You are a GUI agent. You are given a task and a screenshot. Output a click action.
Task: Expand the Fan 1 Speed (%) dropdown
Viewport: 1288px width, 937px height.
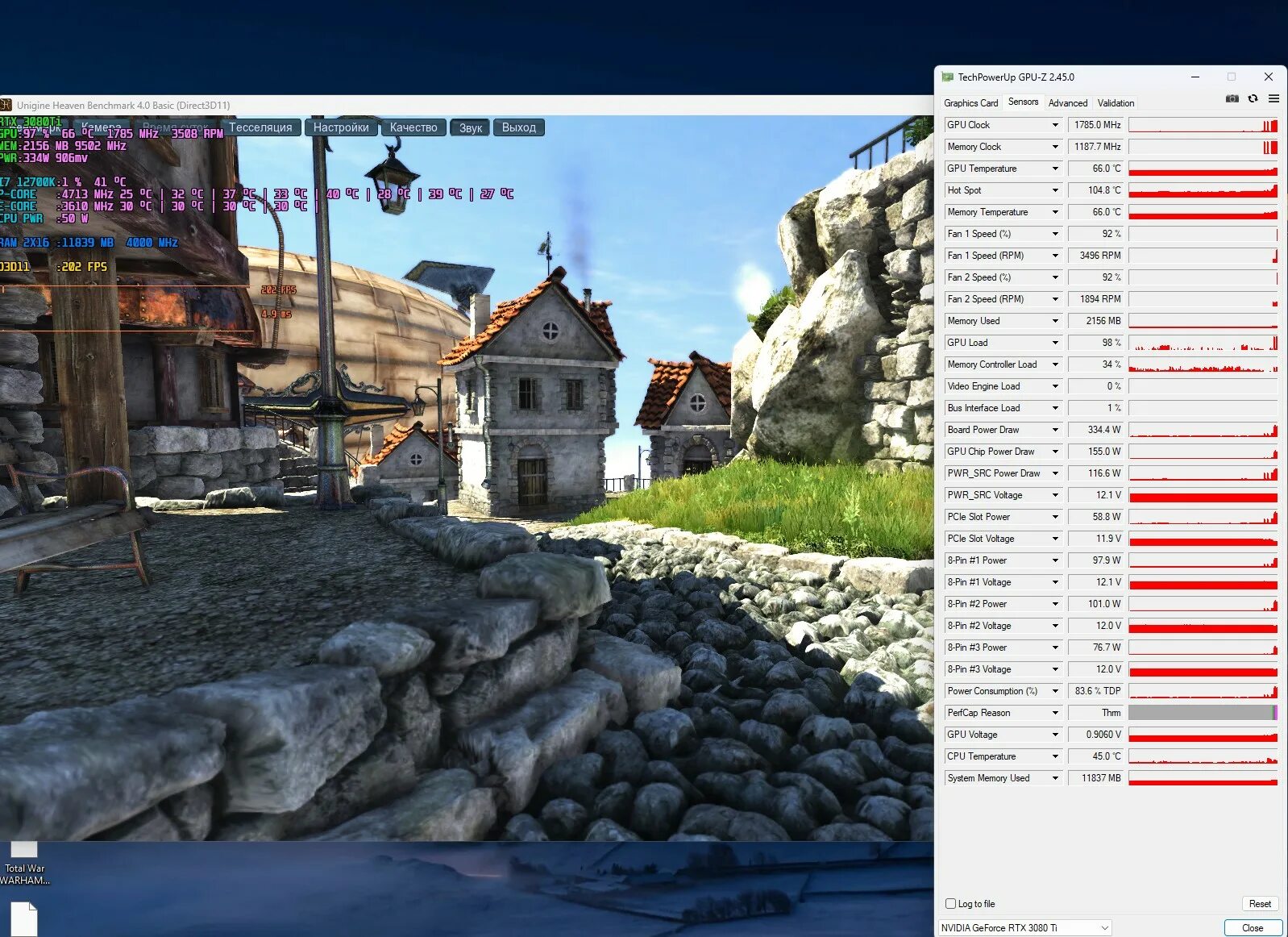pos(1055,234)
